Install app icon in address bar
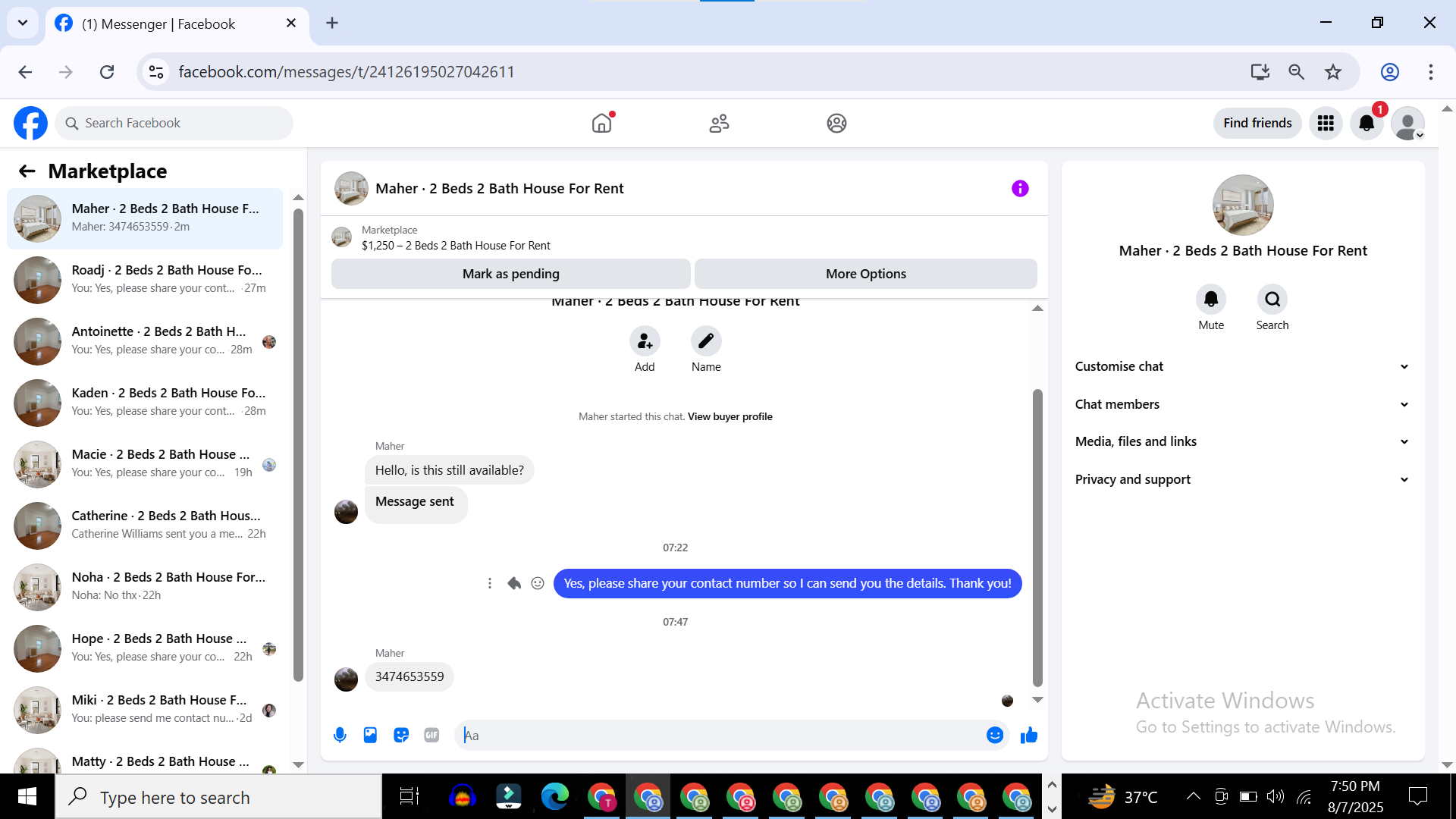The image size is (1456, 819). pos(1260,72)
